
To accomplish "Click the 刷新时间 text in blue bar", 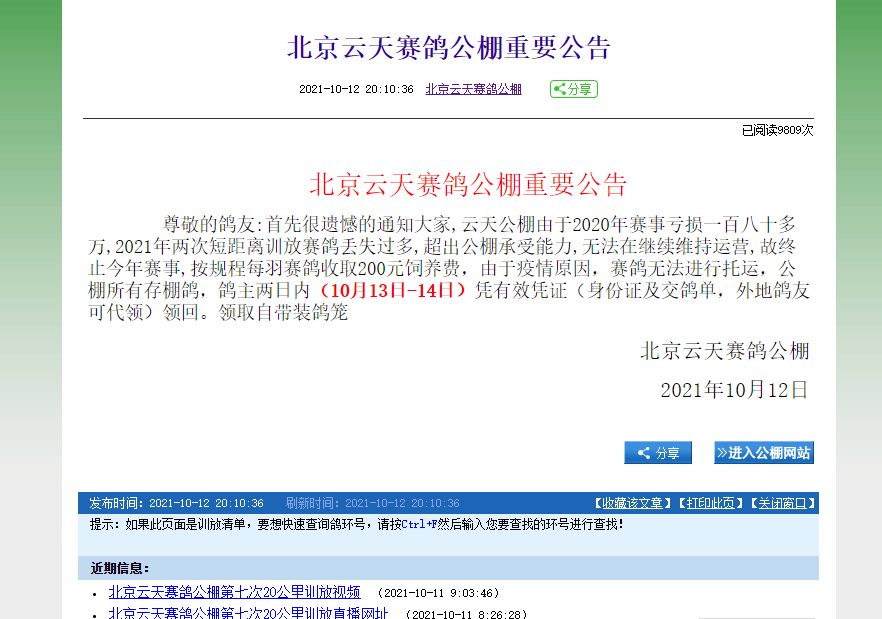I will [372, 503].
